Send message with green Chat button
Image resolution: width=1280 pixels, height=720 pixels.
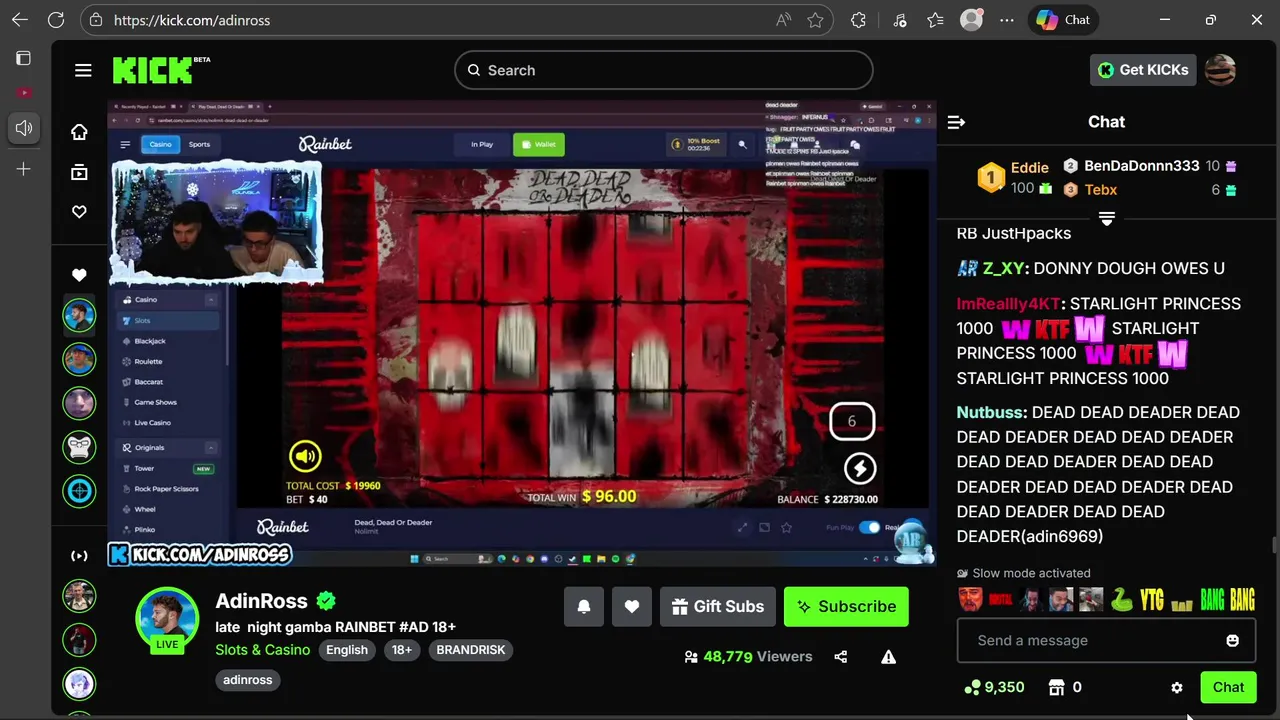pos(1228,687)
